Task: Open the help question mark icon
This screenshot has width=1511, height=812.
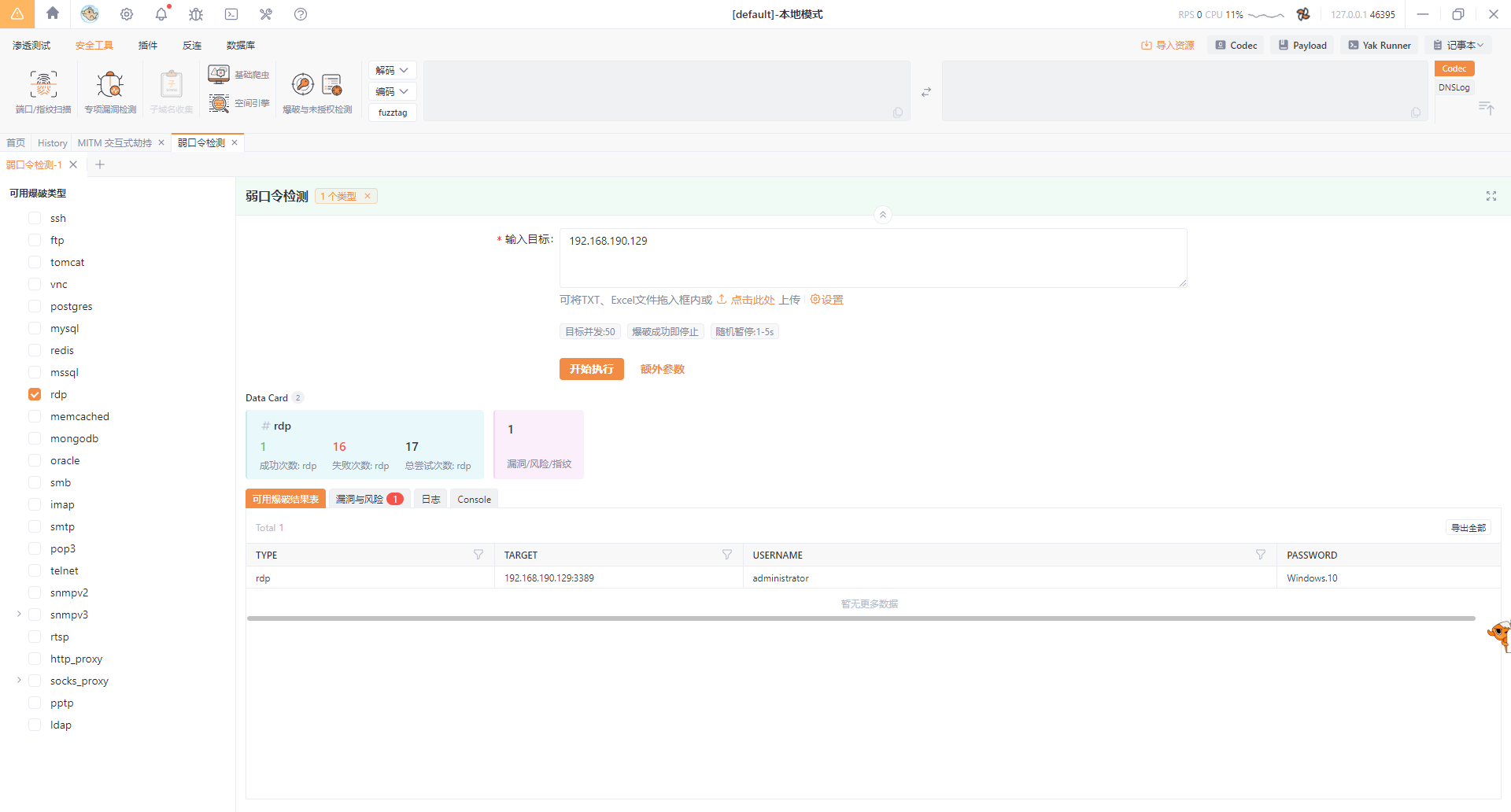Action: pos(301,14)
